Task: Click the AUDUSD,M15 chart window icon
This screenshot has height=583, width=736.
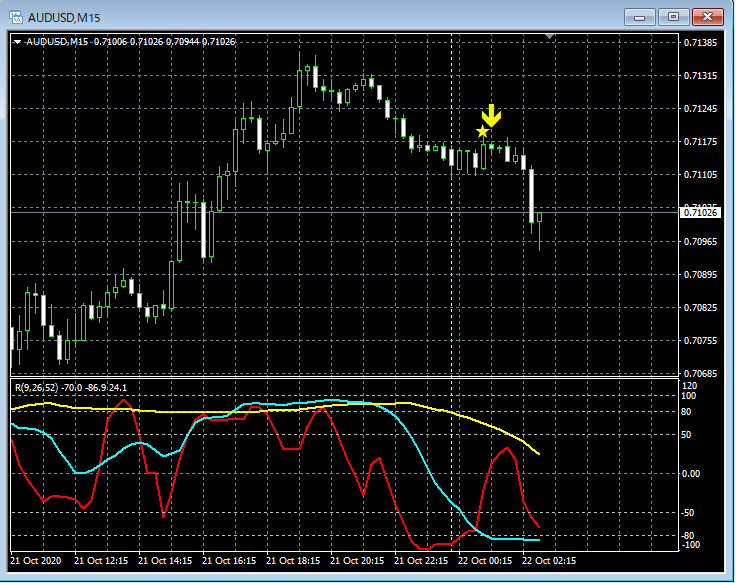Action: (16, 18)
